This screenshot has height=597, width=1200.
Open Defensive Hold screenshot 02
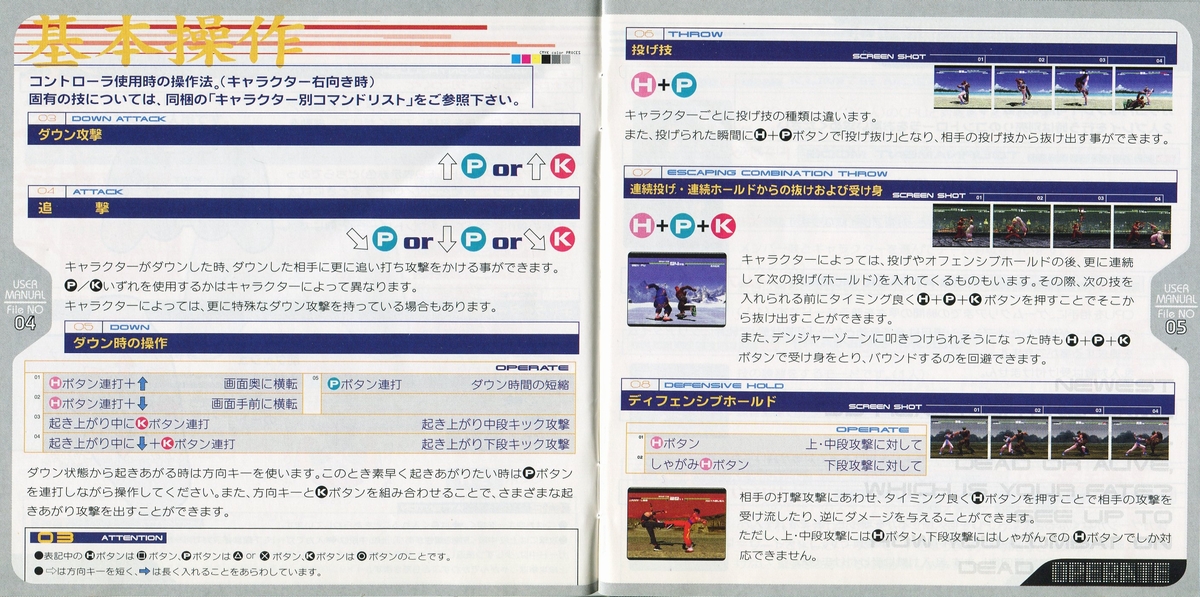pyautogui.click(x=1019, y=437)
